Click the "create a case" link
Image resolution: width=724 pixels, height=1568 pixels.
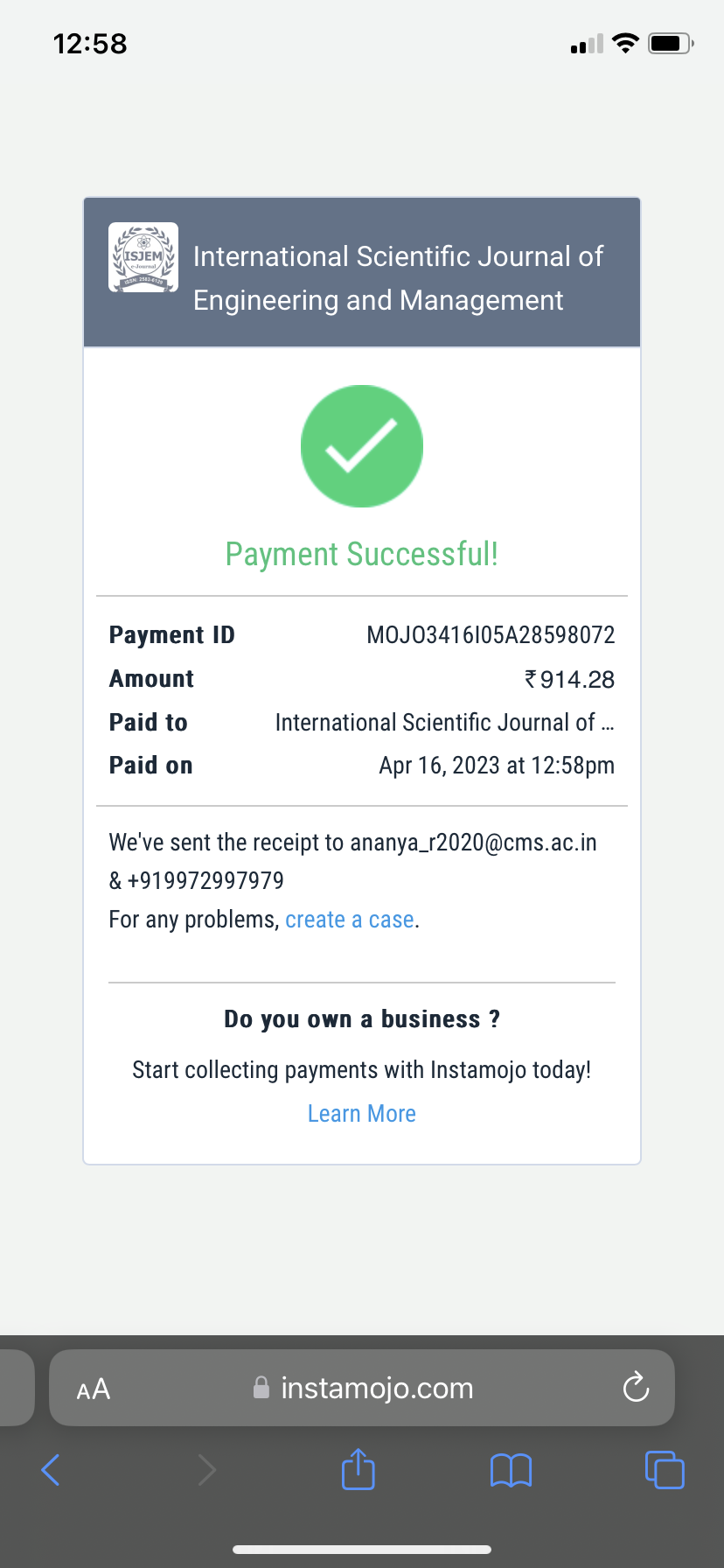pyautogui.click(x=350, y=920)
